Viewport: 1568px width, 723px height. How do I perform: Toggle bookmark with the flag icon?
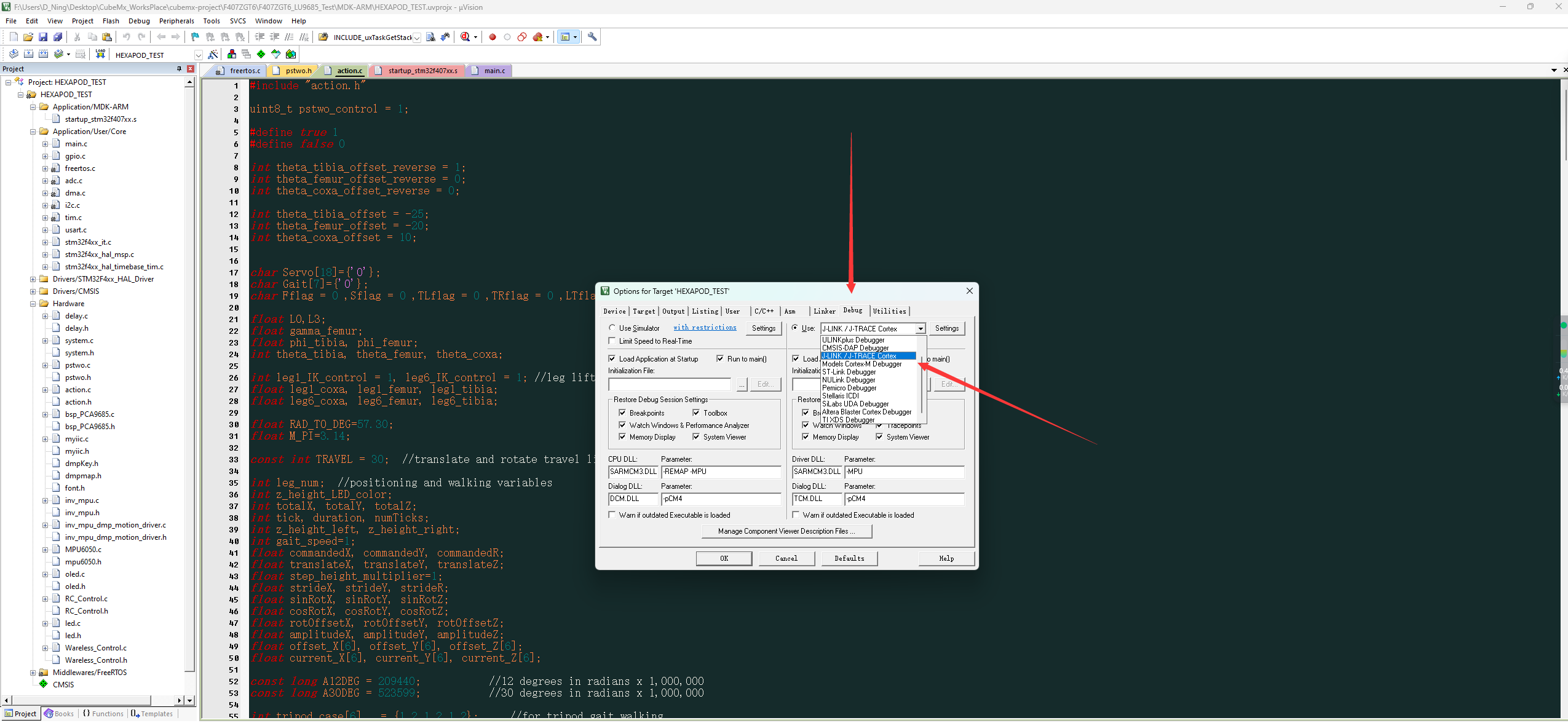[195, 37]
